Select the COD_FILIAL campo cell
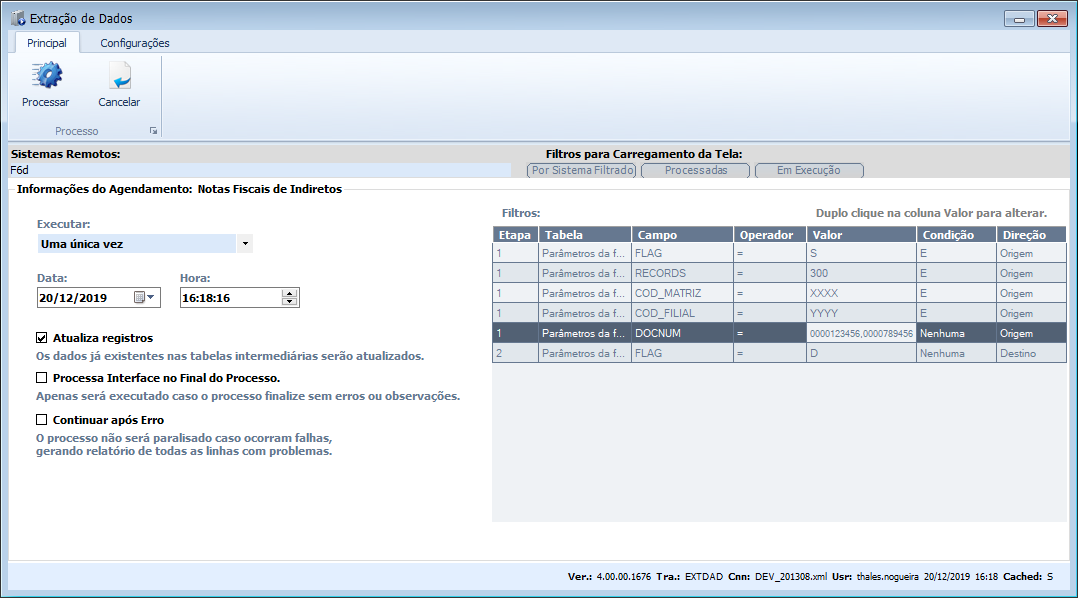Image resolution: width=1078 pixels, height=598 pixels. pos(683,313)
